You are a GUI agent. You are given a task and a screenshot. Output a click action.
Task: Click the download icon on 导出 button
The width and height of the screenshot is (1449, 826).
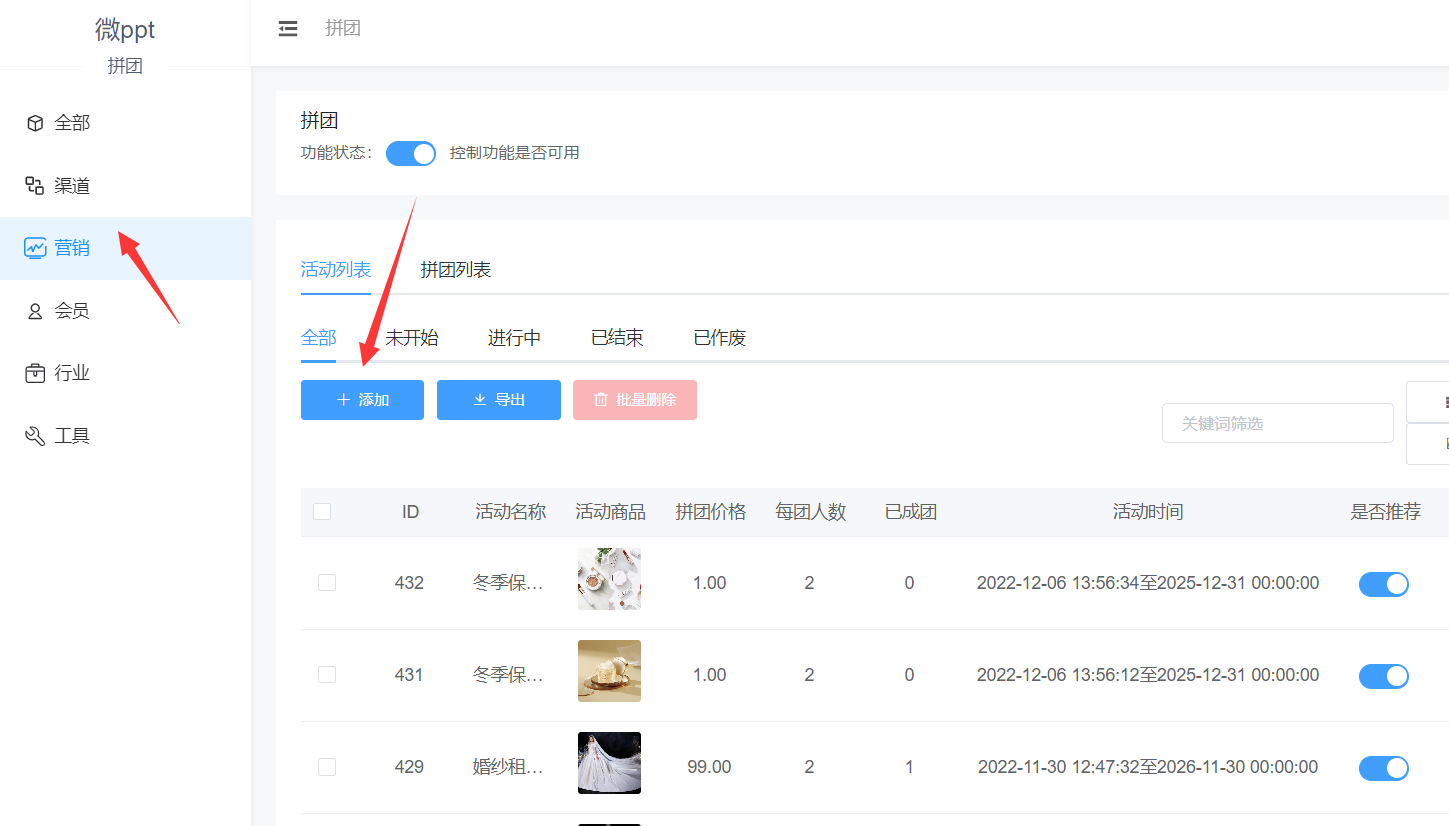click(x=480, y=400)
